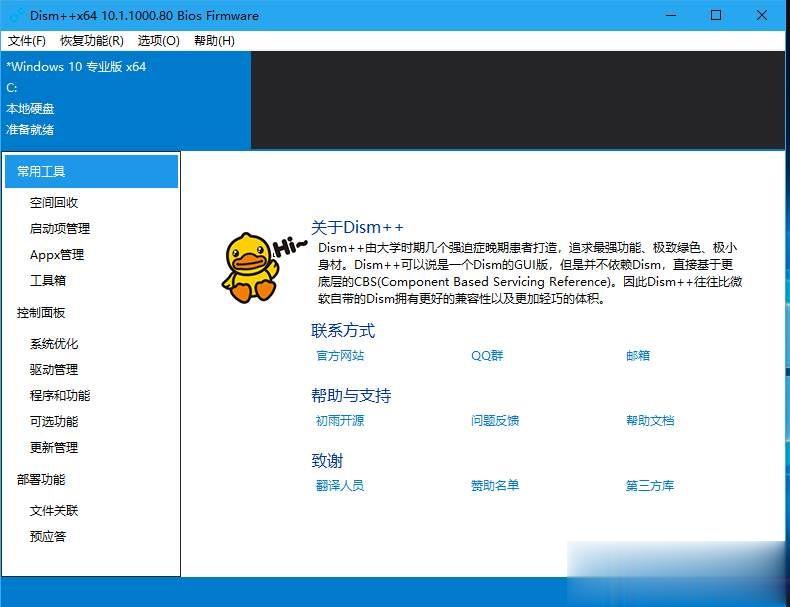Minimize the Dism++ window
Screen dimensions: 790x607
[x=671, y=15]
